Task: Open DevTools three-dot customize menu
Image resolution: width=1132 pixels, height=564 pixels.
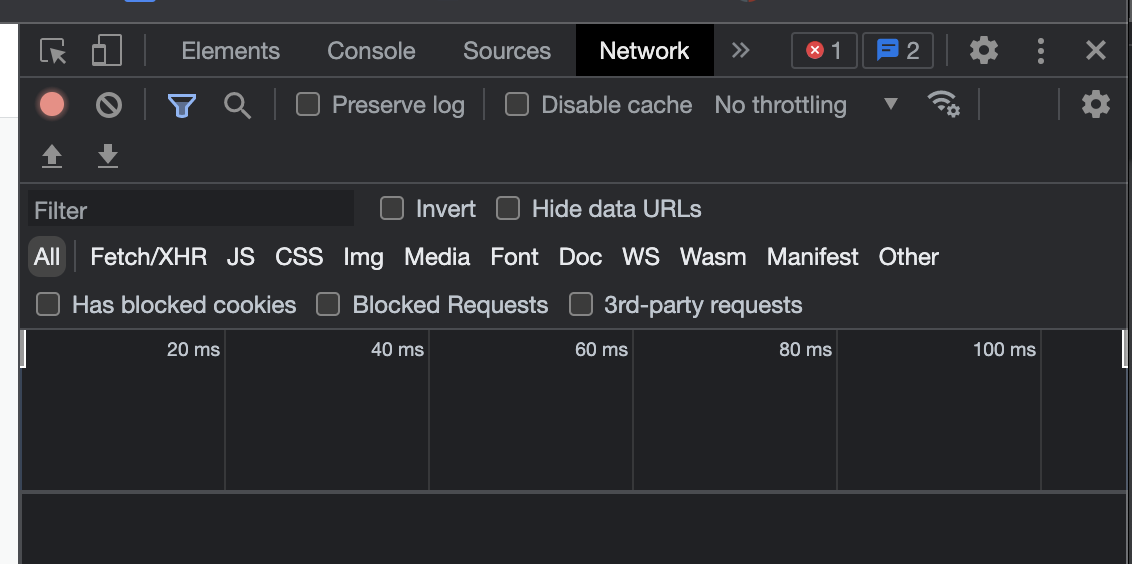Action: pos(1040,51)
